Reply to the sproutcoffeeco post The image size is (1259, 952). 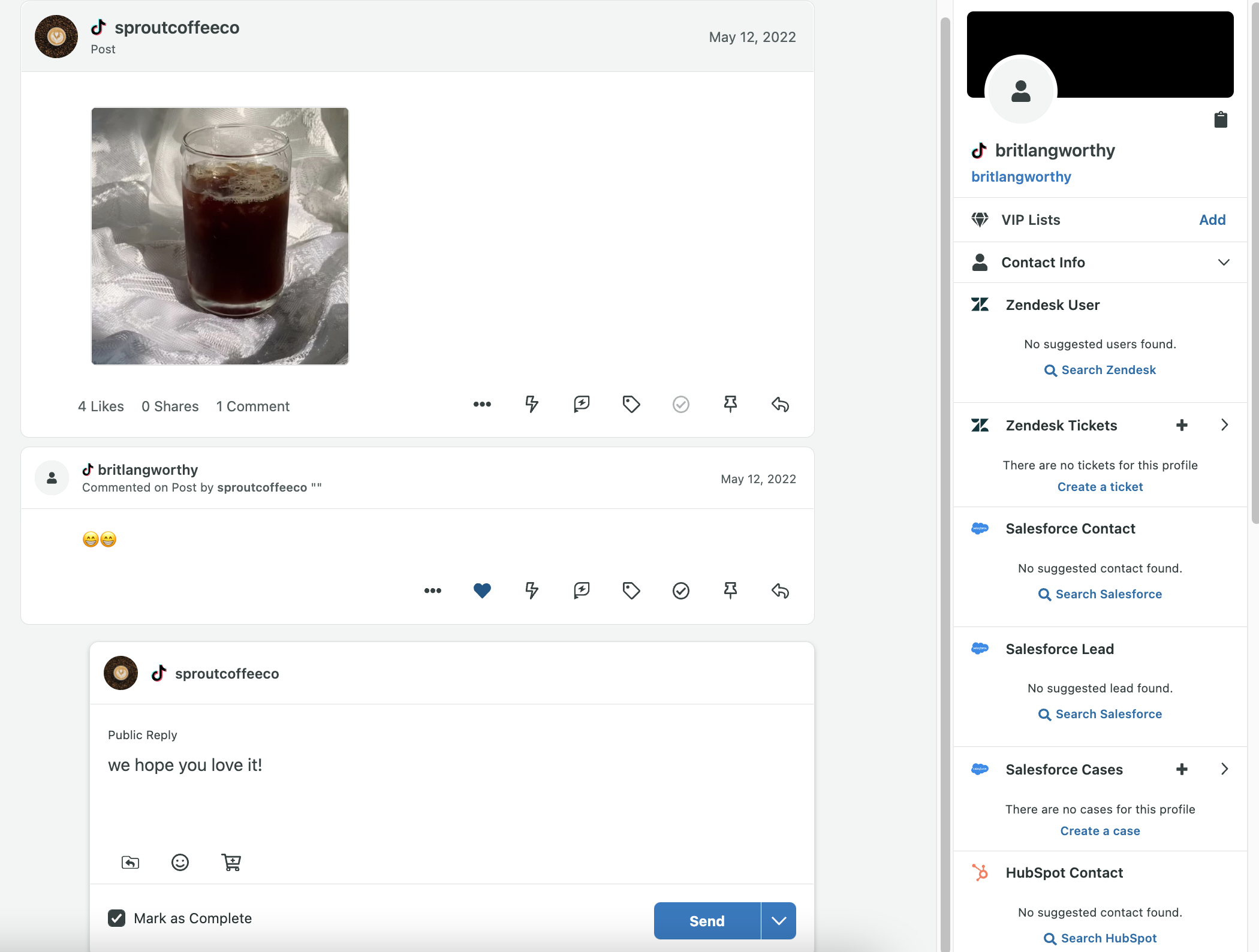pyautogui.click(x=780, y=405)
